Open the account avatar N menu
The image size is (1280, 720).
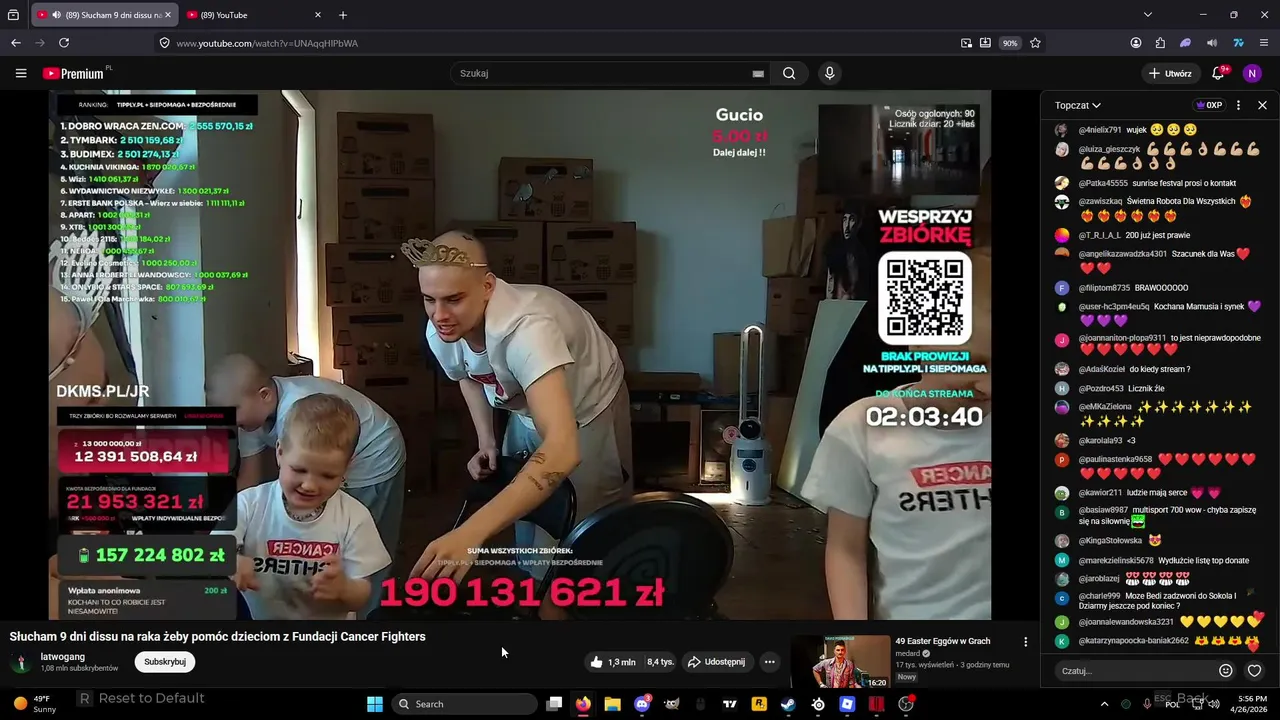(x=1252, y=73)
